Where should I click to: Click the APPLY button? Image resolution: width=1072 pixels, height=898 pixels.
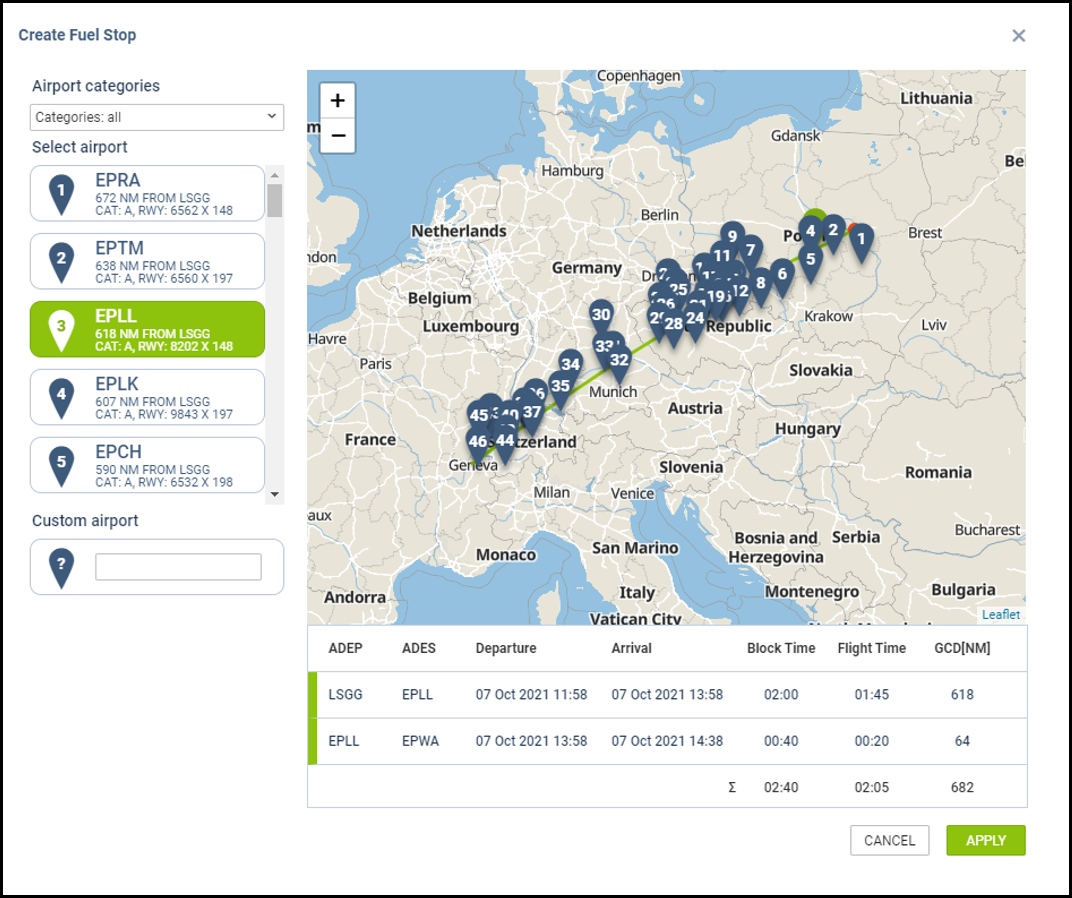[x=986, y=841]
